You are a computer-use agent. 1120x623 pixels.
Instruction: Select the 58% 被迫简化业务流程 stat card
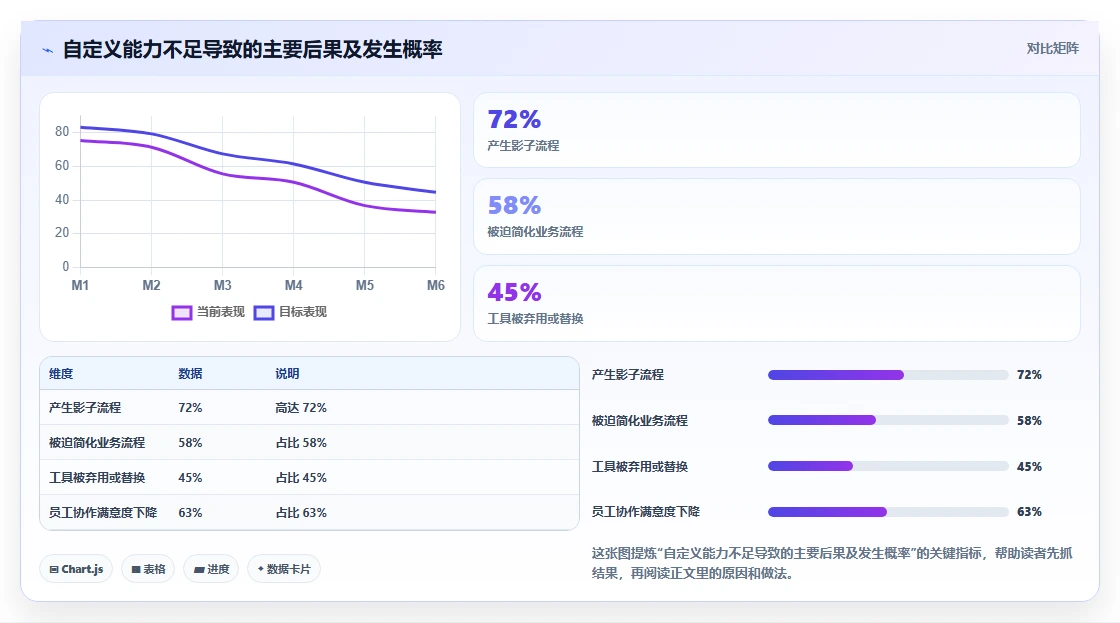[776, 216]
